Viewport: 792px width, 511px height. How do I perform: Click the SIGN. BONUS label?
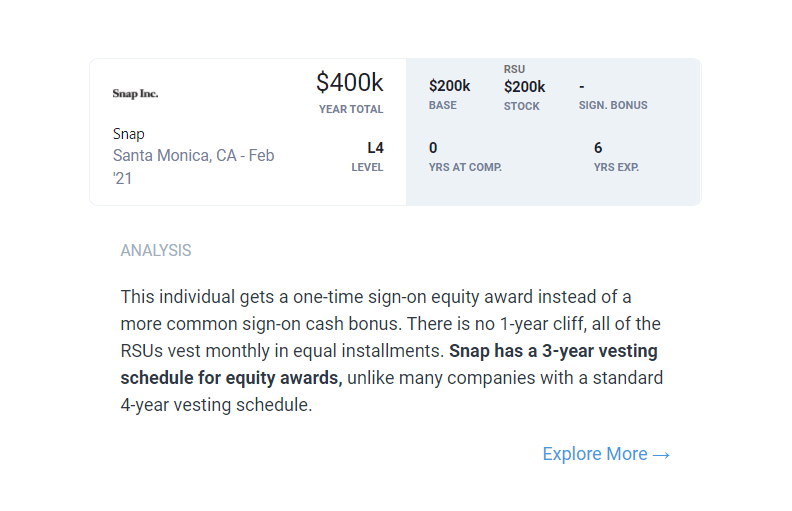613,106
